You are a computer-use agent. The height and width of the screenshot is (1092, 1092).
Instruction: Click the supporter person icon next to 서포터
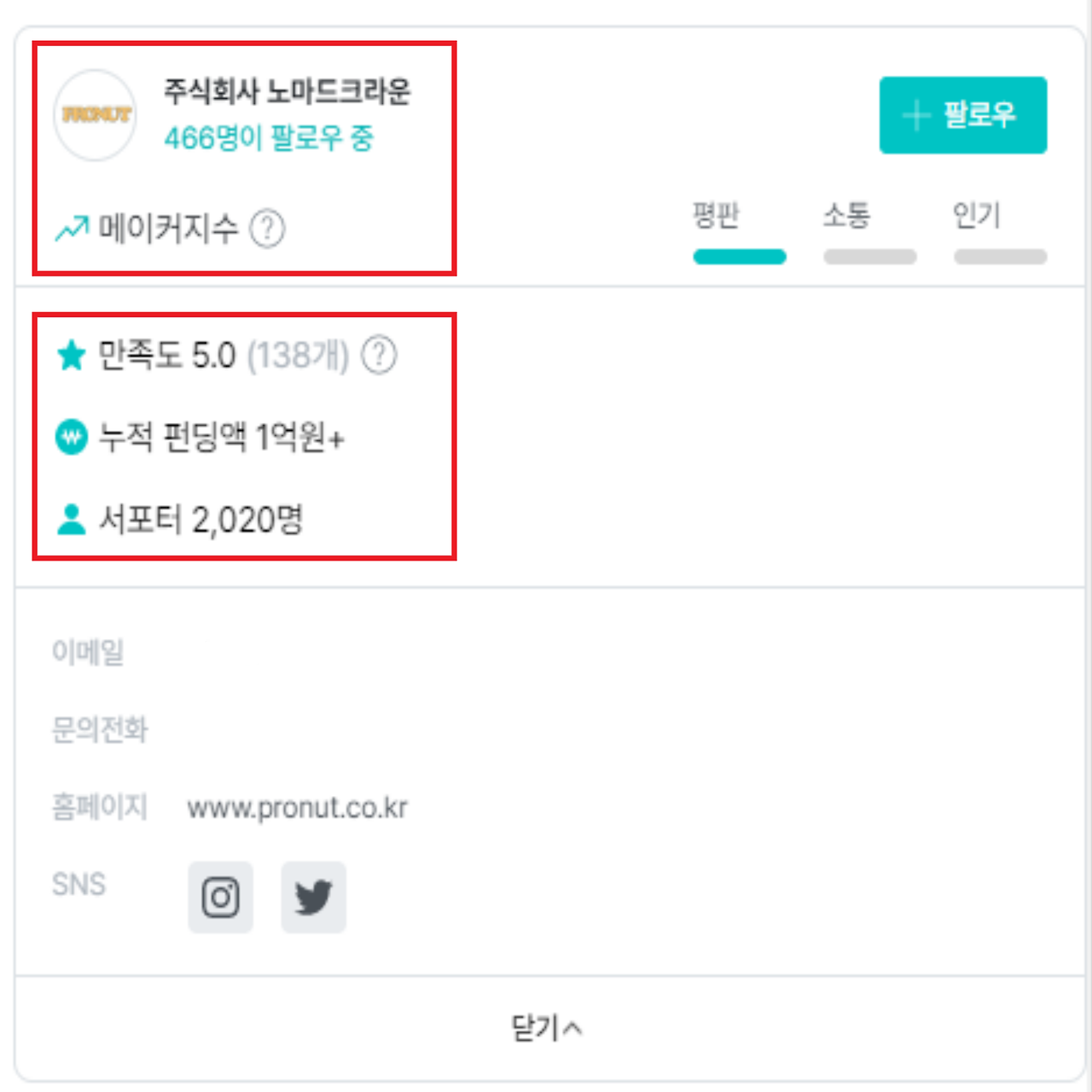(x=72, y=516)
